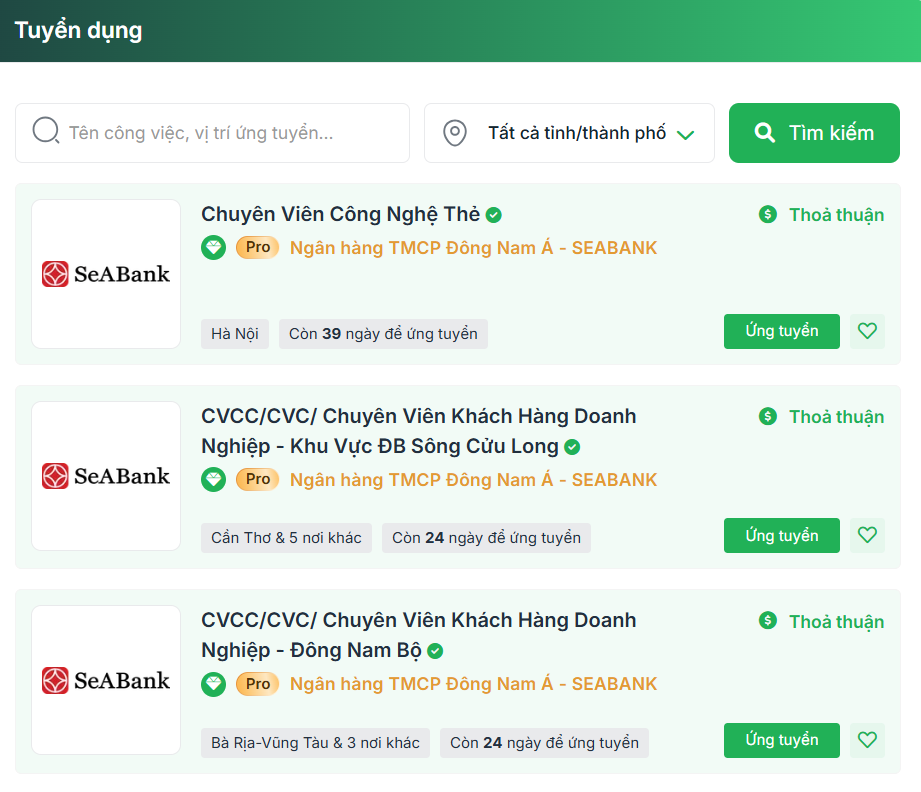Open Khách Hàng Doanh Nghiệp - Đông Nam Bộ job
Screen dimensions: 921x792
[418, 635]
